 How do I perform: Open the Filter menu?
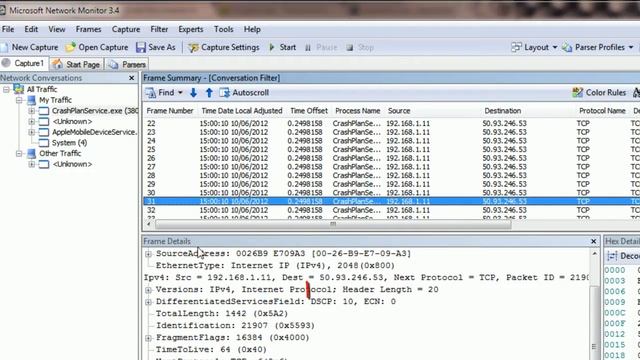(159, 29)
